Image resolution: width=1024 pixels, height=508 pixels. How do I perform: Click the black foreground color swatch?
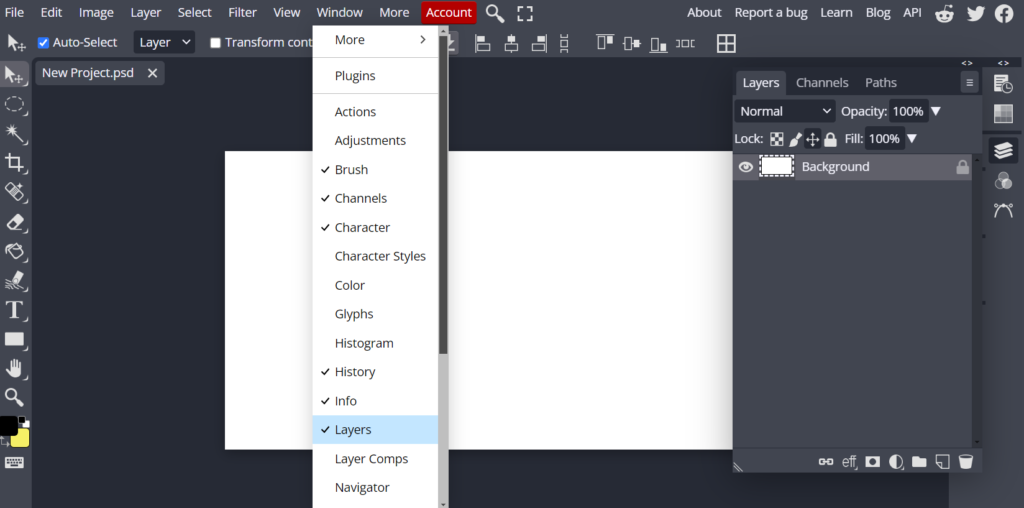tap(8, 426)
